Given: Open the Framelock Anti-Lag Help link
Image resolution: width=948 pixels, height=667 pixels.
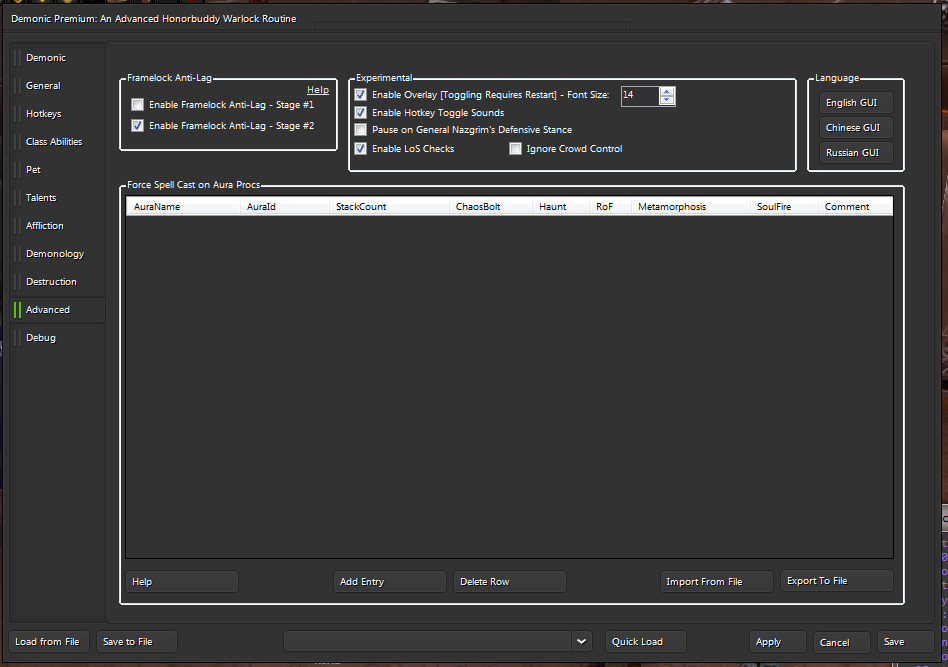Looking at the screenshot, I should [318, 89].
